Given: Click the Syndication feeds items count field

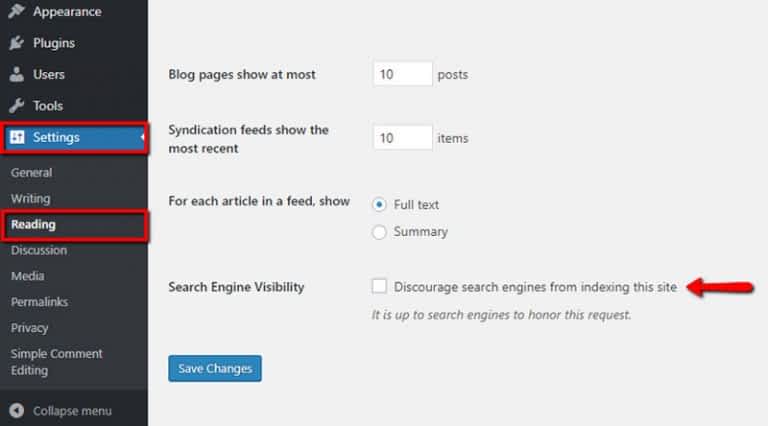Looking at the screenshot, I should coord(403,138).
